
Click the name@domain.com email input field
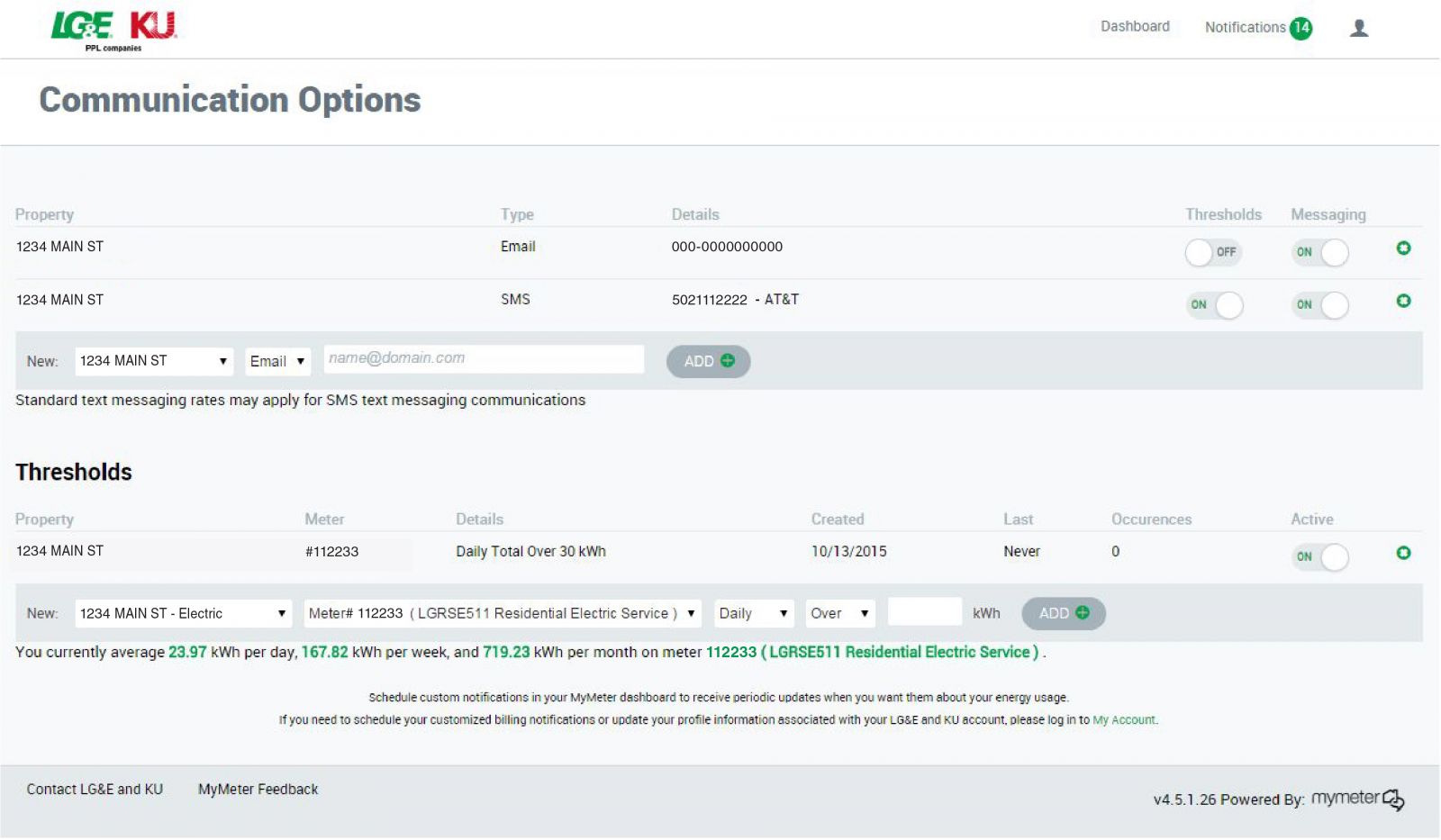click(x=484, y=358)
